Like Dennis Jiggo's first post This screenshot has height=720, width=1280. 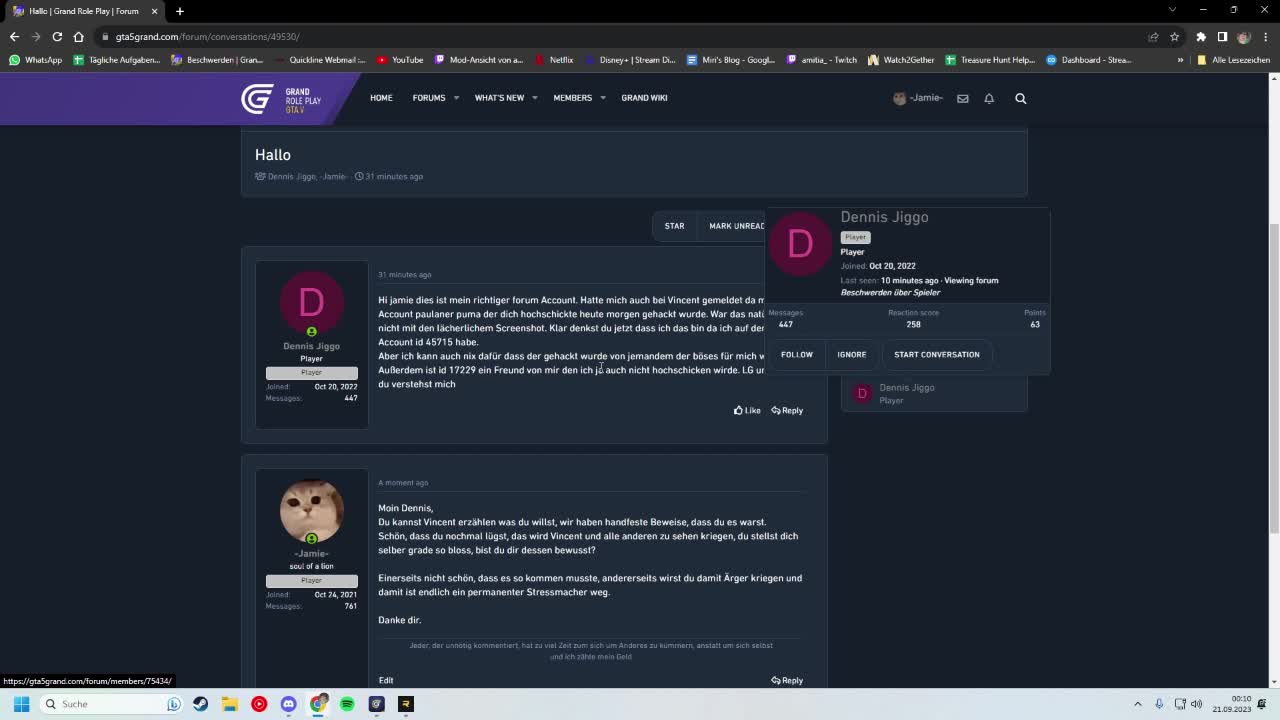pos(747,410)
